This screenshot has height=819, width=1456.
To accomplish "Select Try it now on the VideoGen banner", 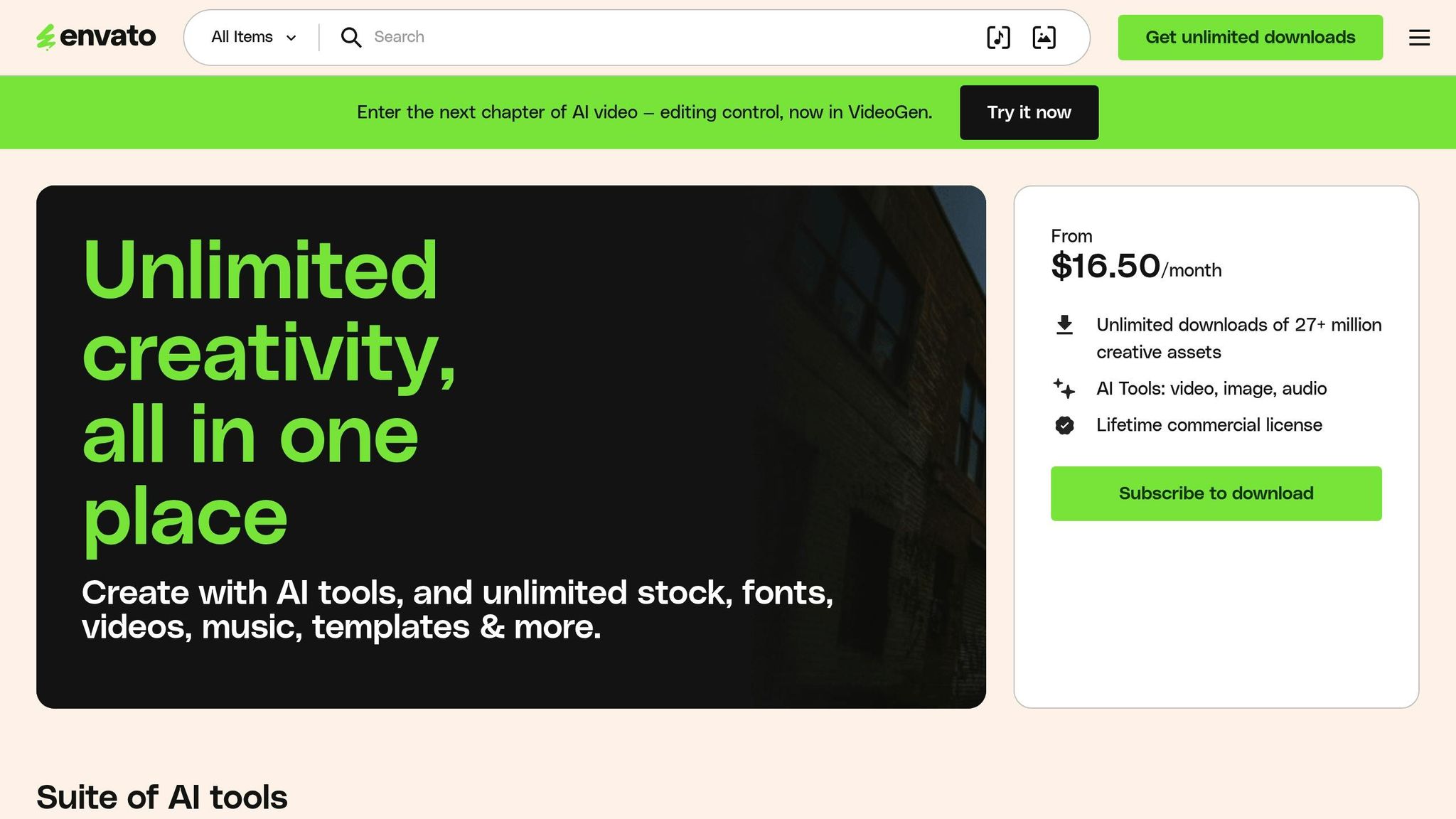I will (1029, 112).
